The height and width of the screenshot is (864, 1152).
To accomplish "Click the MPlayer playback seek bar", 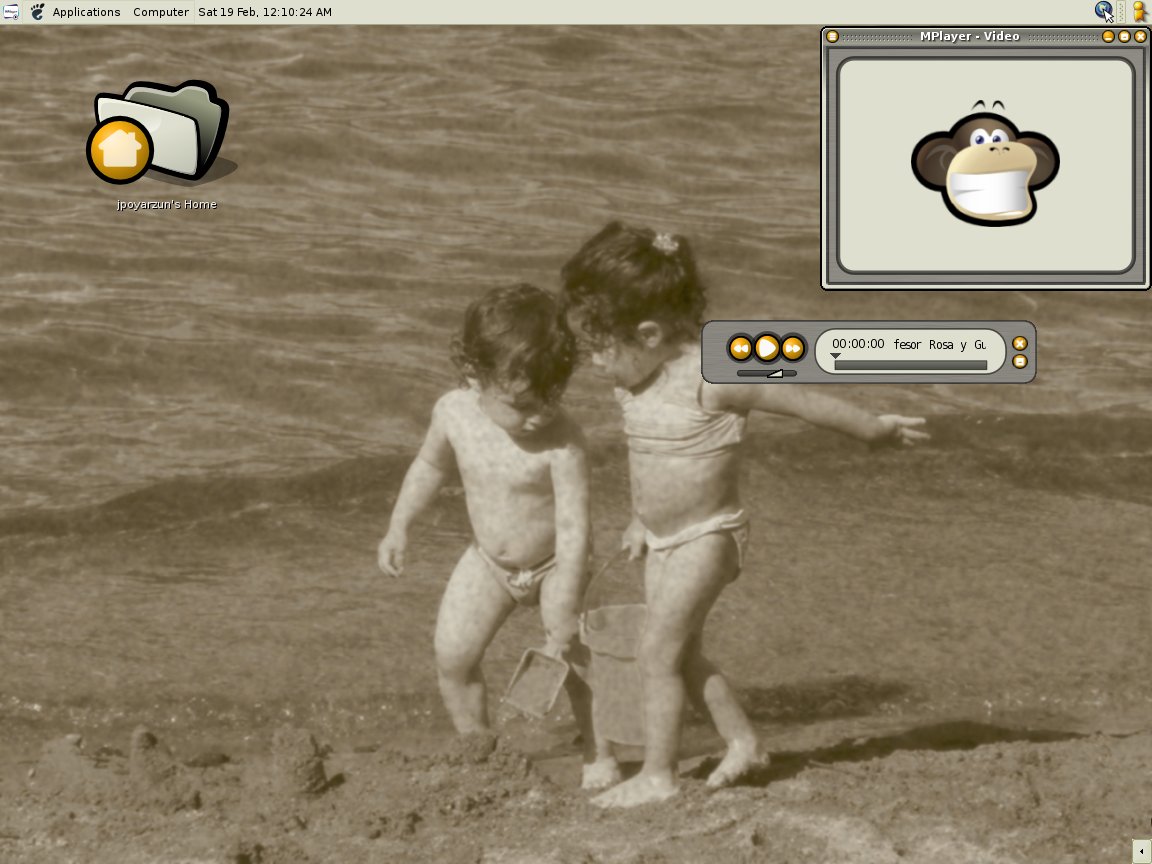I will (910, 365).
